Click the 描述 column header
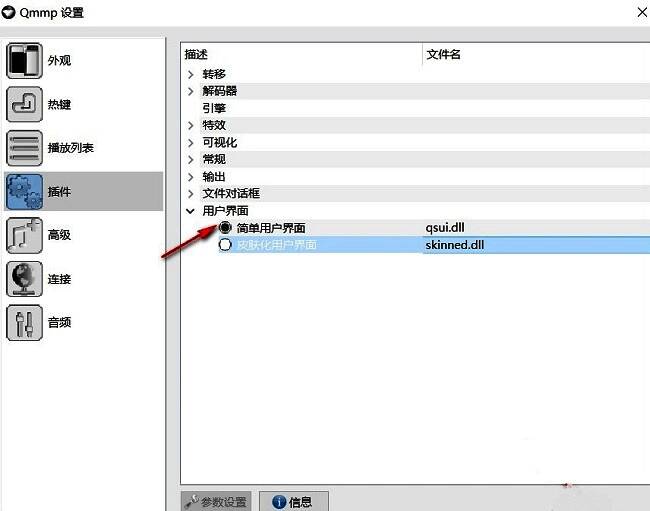Image resolution: width=650 pixels, height=511 pixels. [x=301, y=54]
